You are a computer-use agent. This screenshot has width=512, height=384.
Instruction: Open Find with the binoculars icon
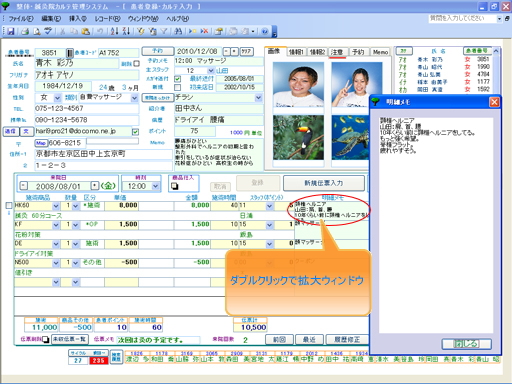tap(178, 31)
